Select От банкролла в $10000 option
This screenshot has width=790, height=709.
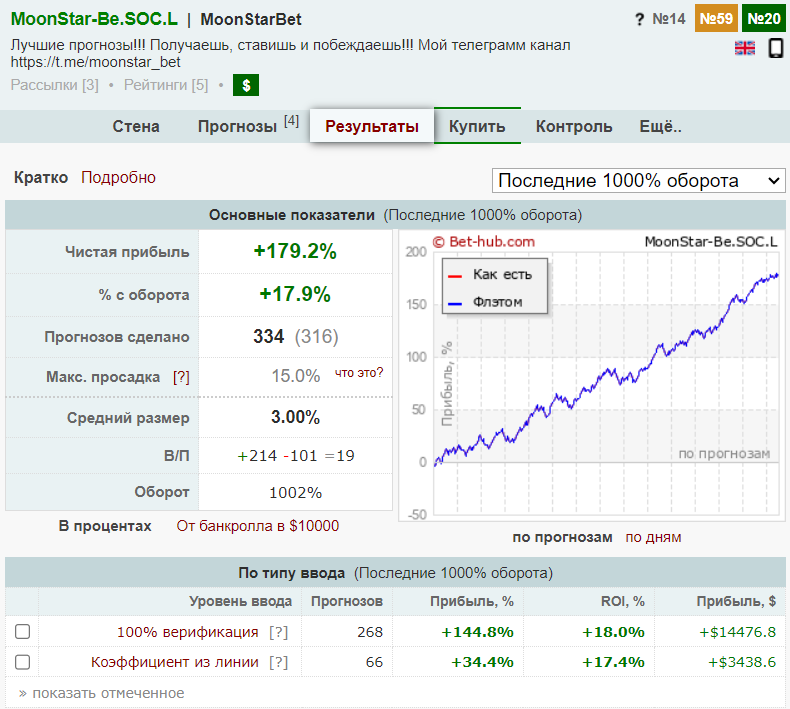coord(258,526)
